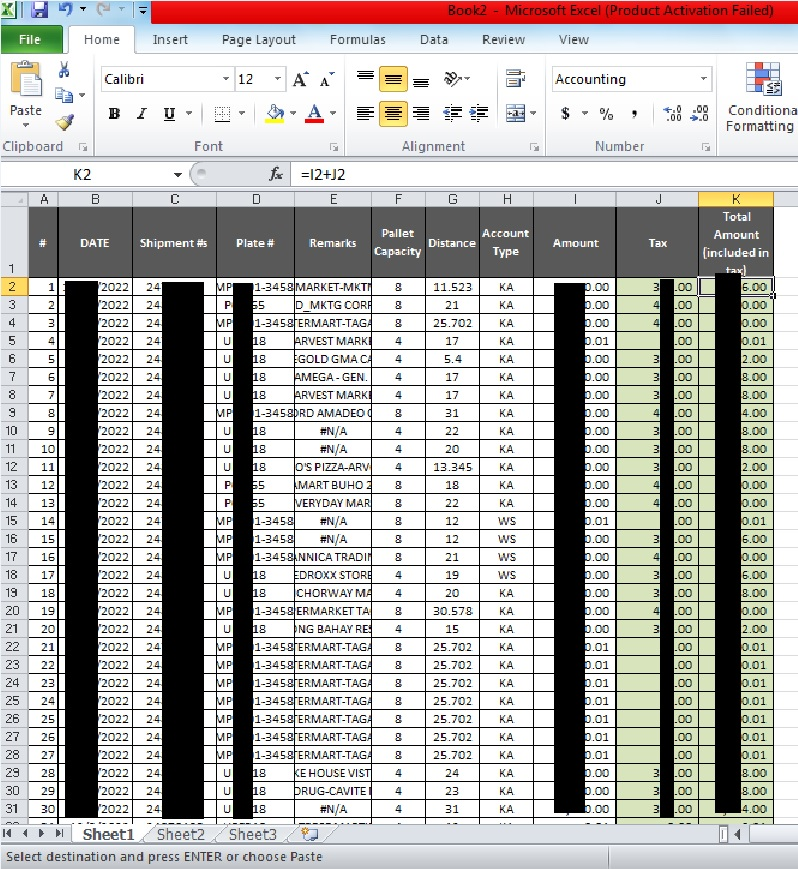Click the Insert Worksheet icon
798x869 pixels.
point(310,834)
